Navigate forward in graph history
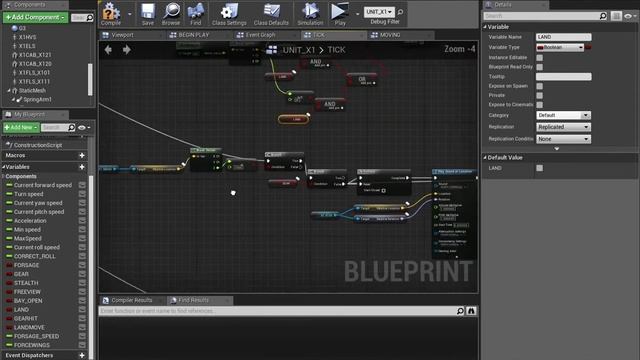 point(127,50)
